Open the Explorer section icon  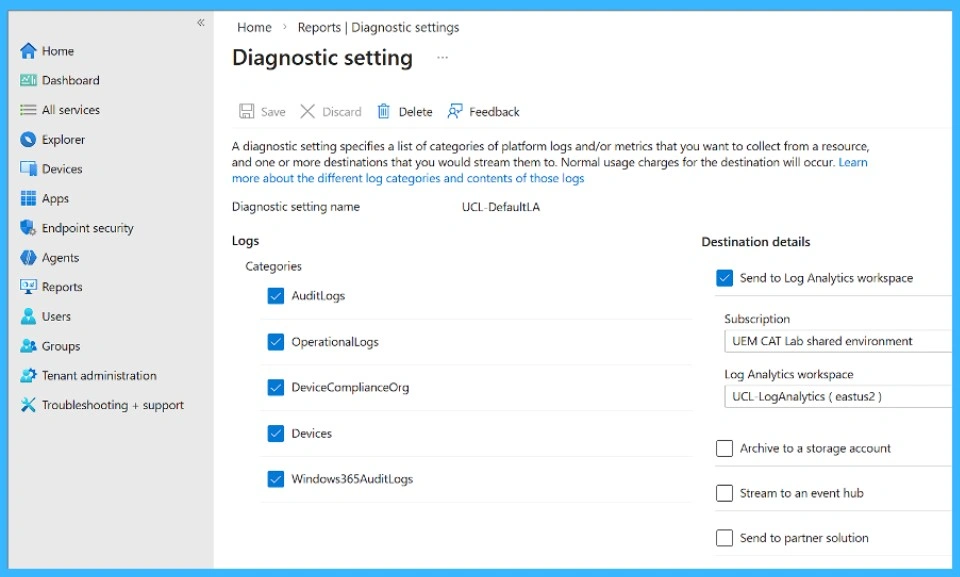coord(28,139)
